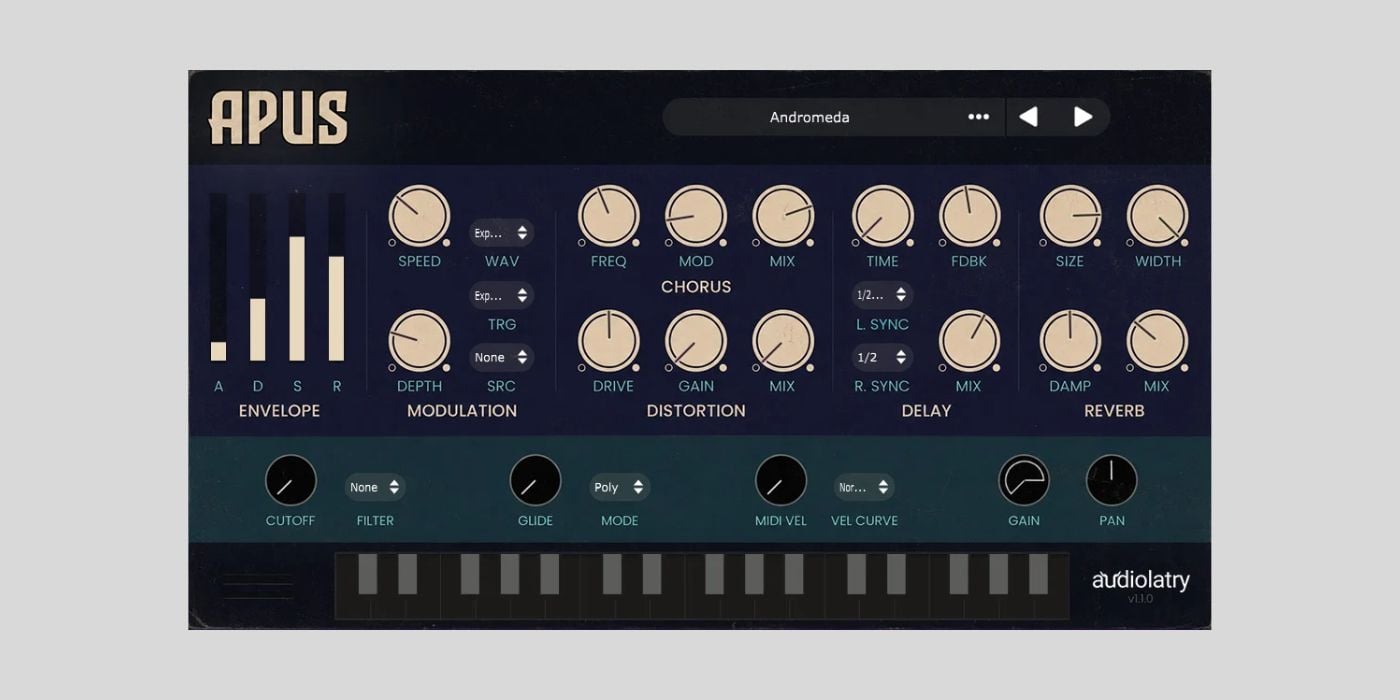
Task: Click the Chorus MIX knob
Action: coord(783,216)
